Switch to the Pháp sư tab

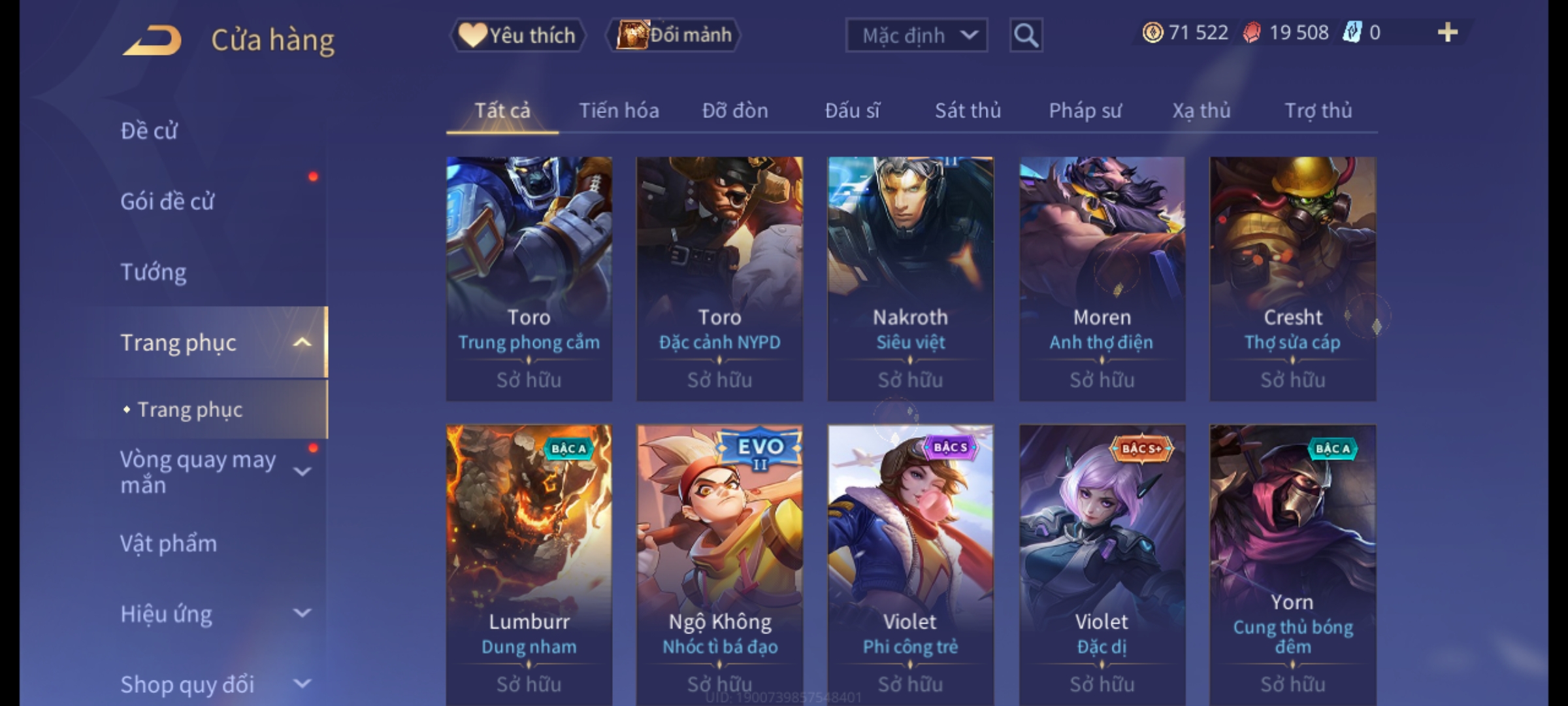coord(1085,110)
